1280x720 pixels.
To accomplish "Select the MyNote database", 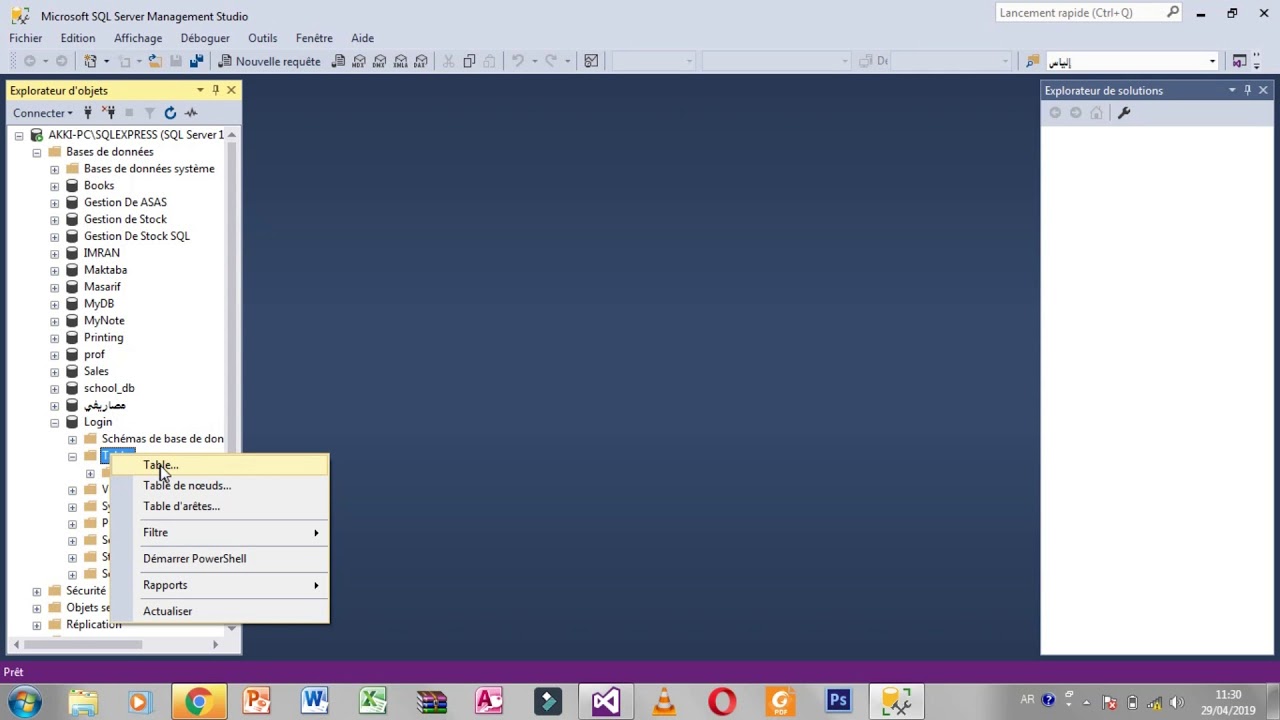I will 104,320.
